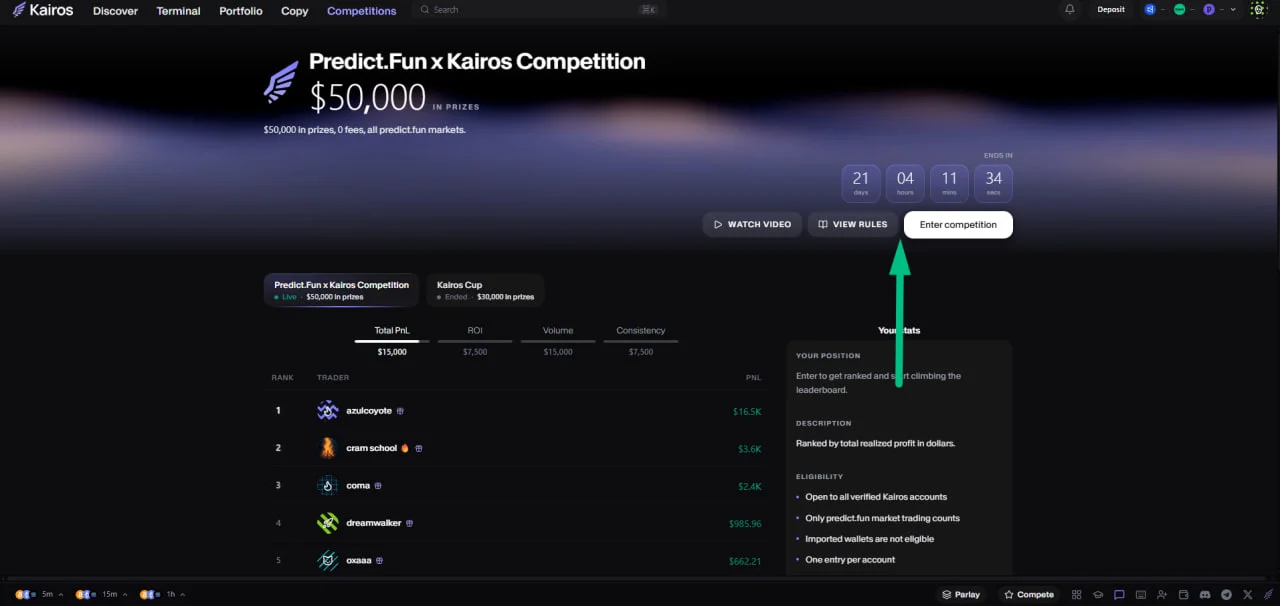Screen dimensions: 1280x606
Task: Open the Discord icon in bottom bar
Action: (1205, 594)
